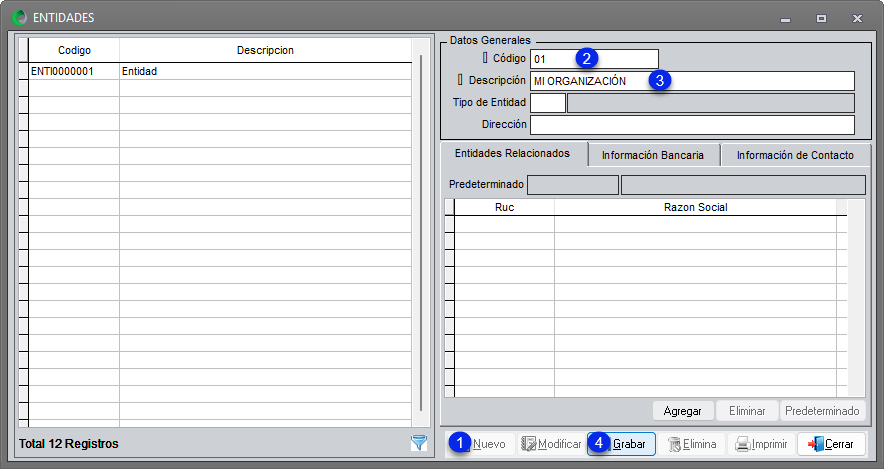Image resolution: width=884 pixels, height=469 pixels.
Task: Click the Ruc column header
Action: point(505,207)
